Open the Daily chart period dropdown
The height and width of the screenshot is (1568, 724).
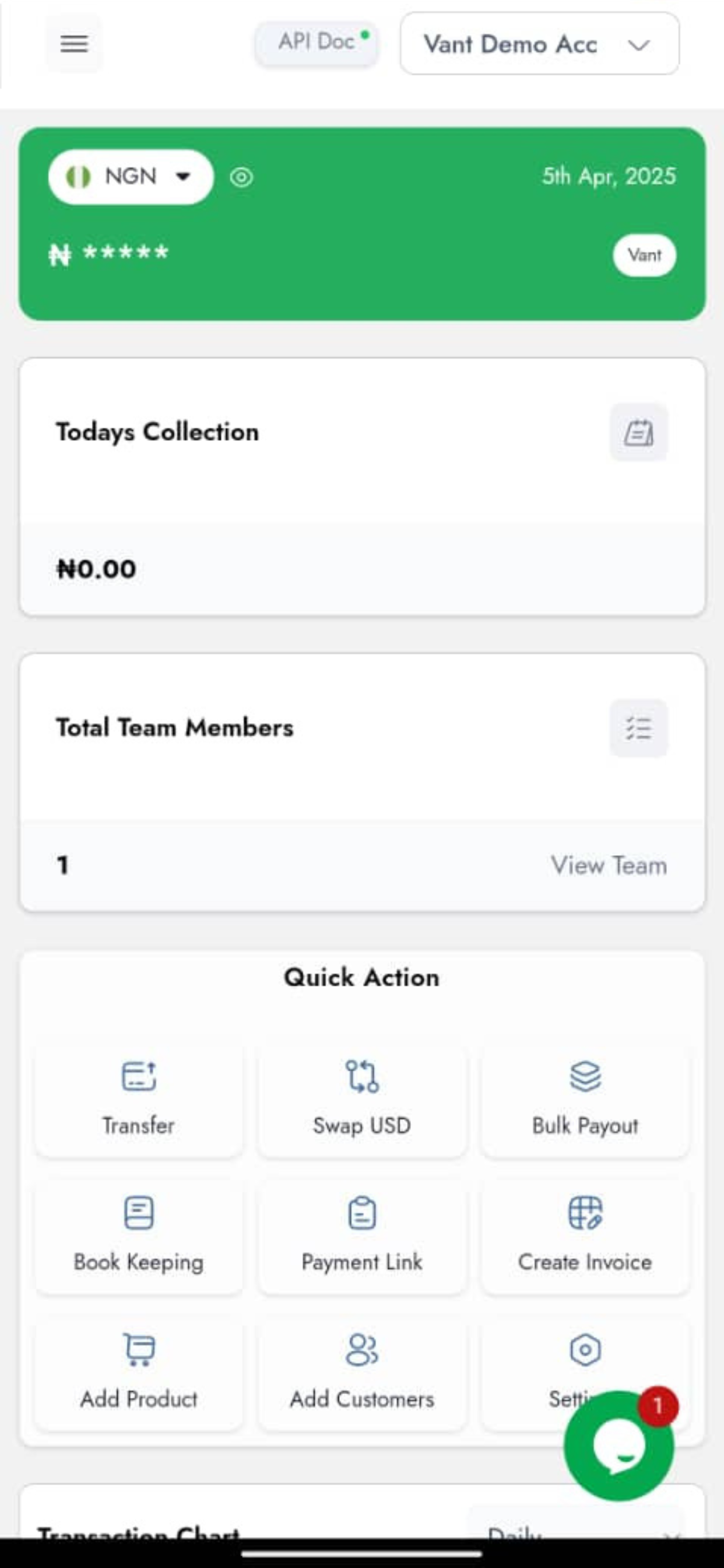(x=576, y=1528)
